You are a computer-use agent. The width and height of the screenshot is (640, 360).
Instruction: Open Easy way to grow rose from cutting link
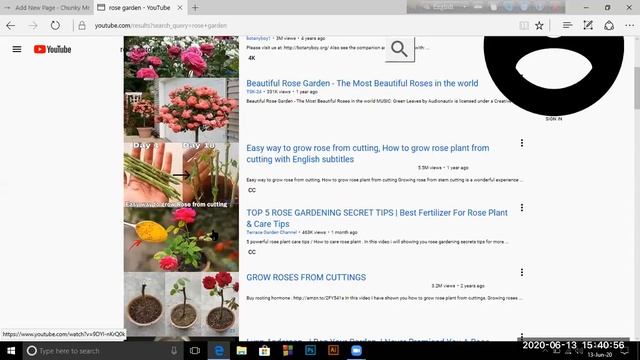[367, 153]
